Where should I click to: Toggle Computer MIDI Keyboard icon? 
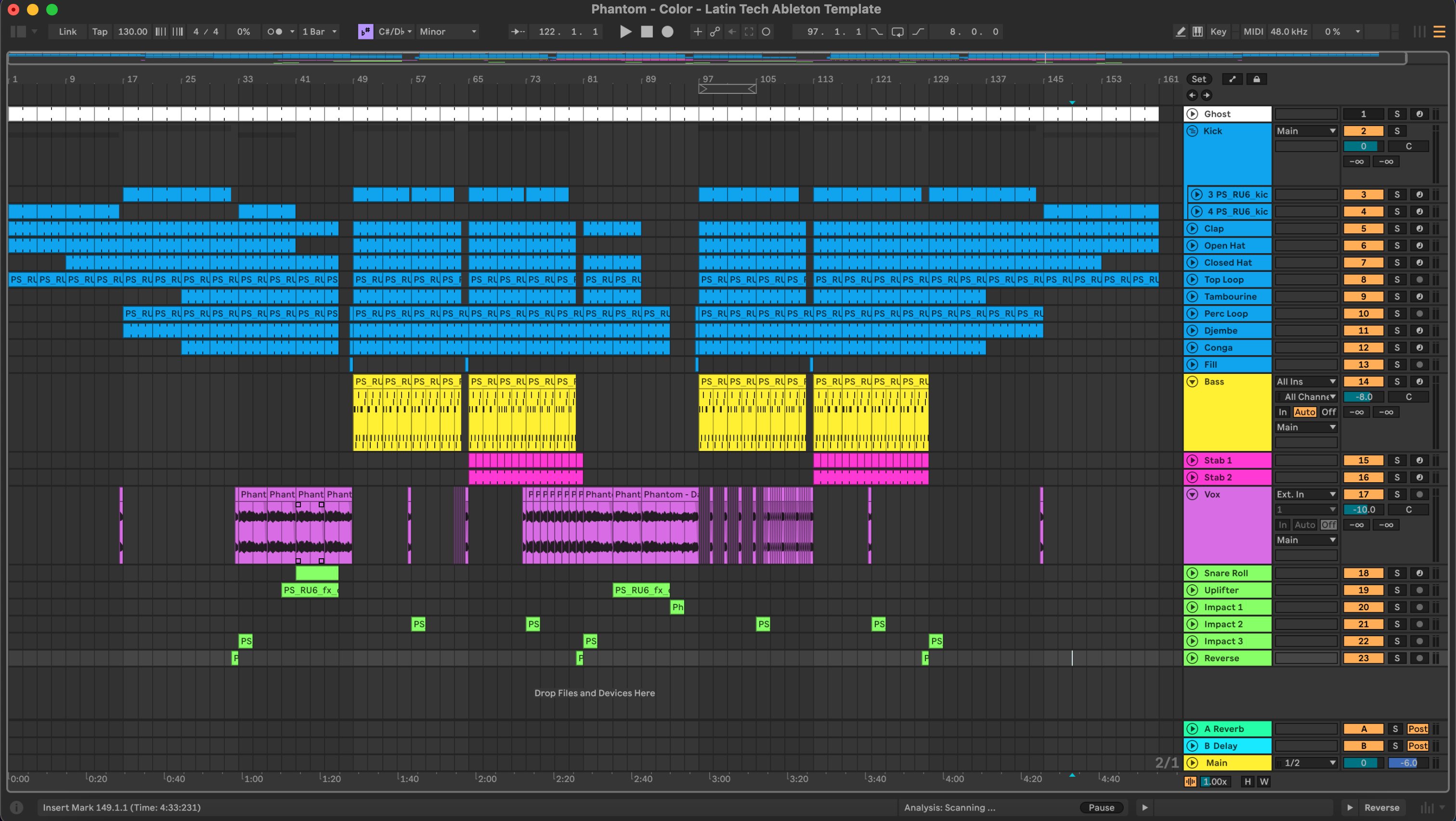point(1197,32)
